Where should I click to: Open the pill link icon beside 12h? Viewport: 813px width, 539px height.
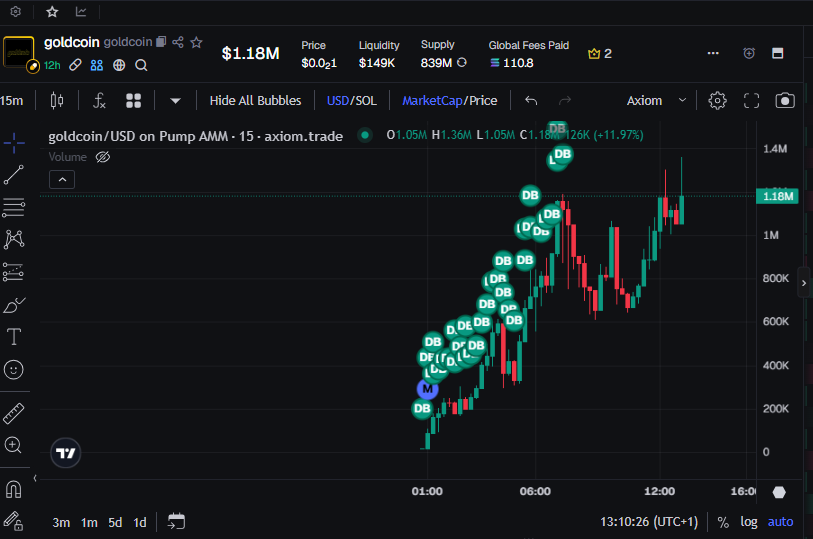[x=75, y=65]
